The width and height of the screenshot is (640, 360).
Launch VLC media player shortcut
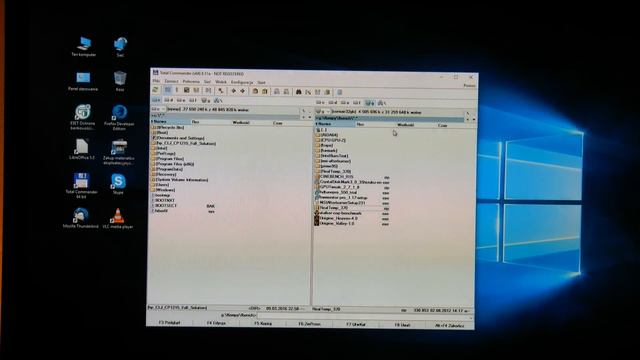click(118, 218)
